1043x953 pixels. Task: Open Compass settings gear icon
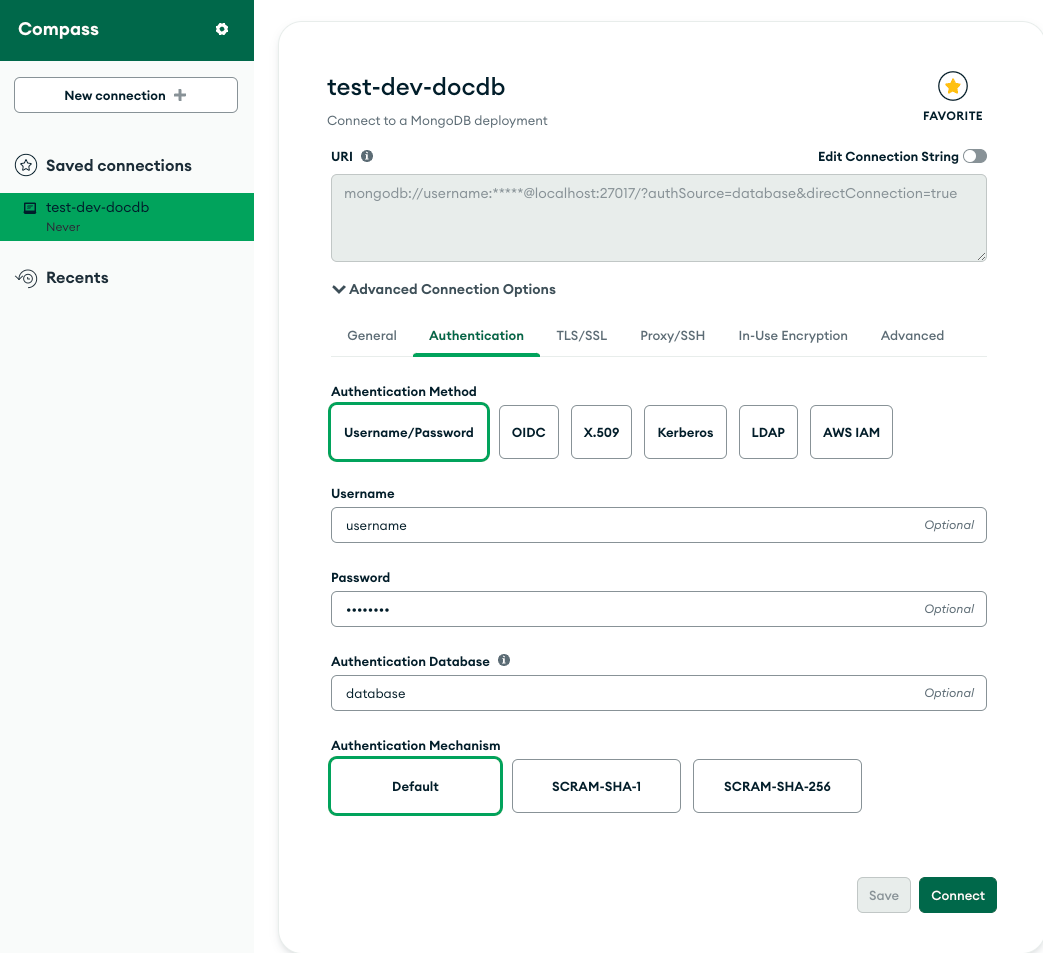[222, 29]
